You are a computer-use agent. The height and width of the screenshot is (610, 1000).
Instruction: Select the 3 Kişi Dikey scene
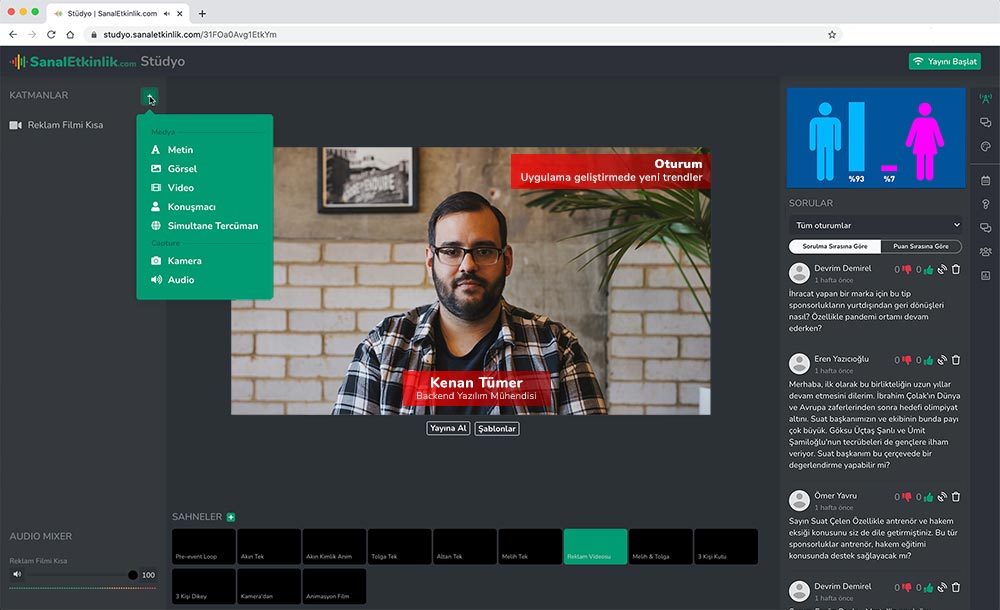coord(203,586)
